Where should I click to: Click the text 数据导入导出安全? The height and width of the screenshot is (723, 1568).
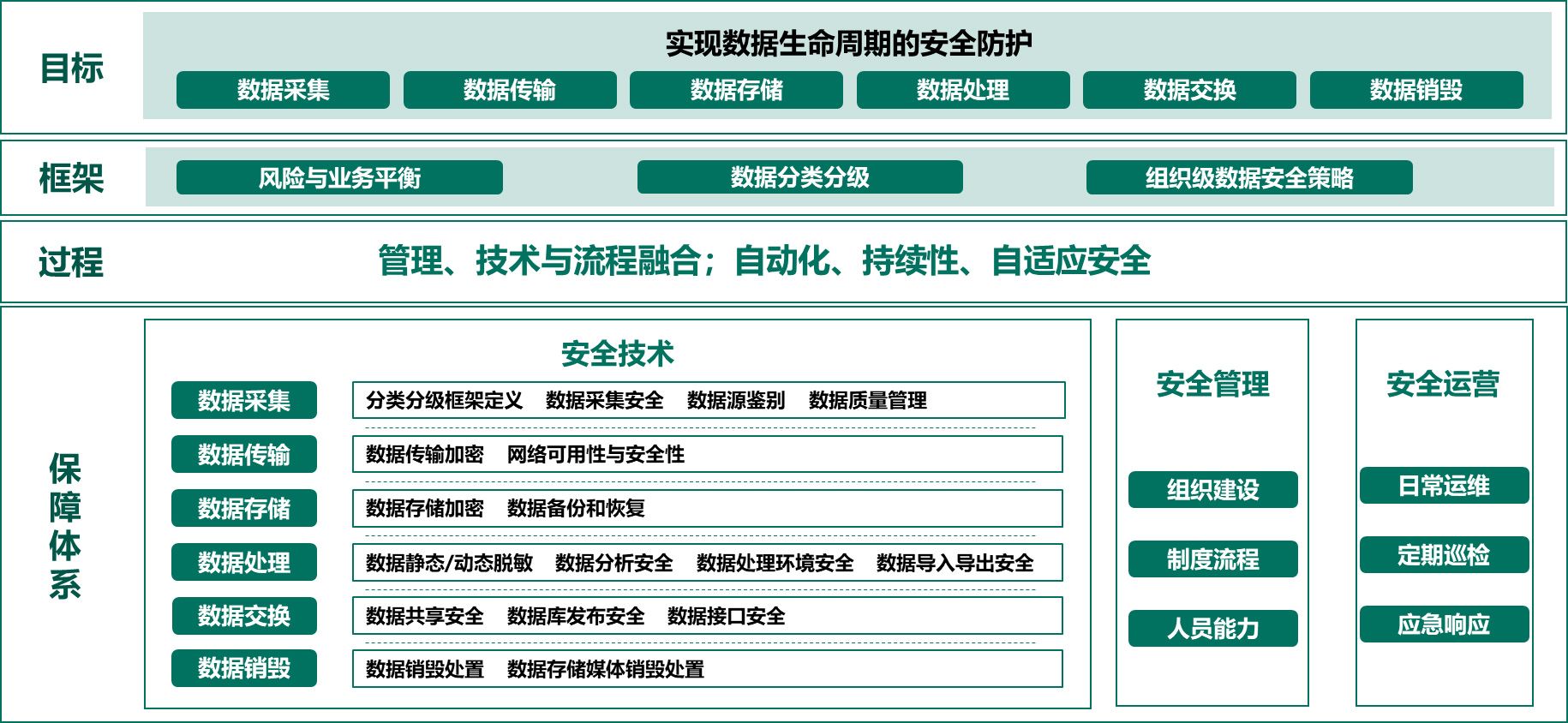pyautogui.click(x=955, y=563)
